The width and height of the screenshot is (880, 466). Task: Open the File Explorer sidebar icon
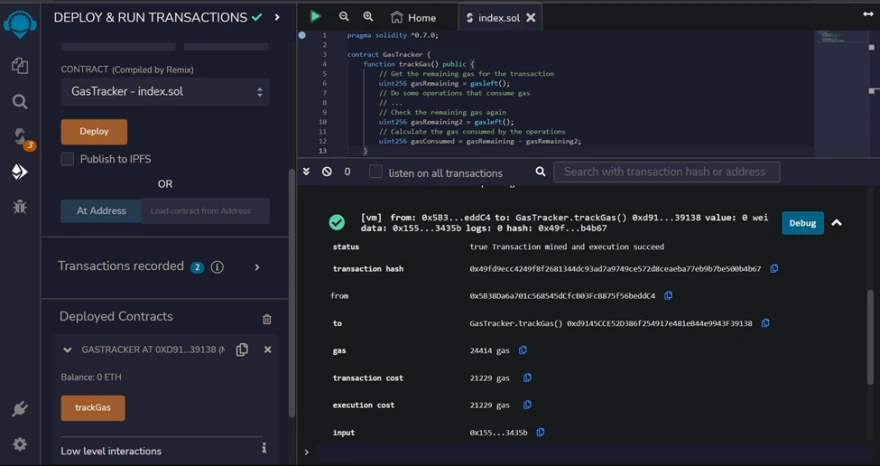[x=20, y=66]
